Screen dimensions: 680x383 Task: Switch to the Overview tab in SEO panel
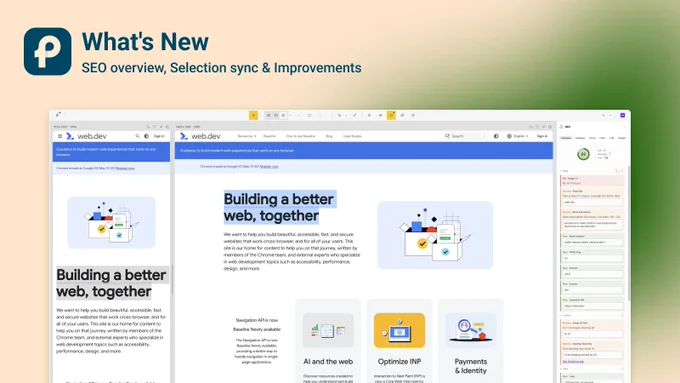pos(566,138)
